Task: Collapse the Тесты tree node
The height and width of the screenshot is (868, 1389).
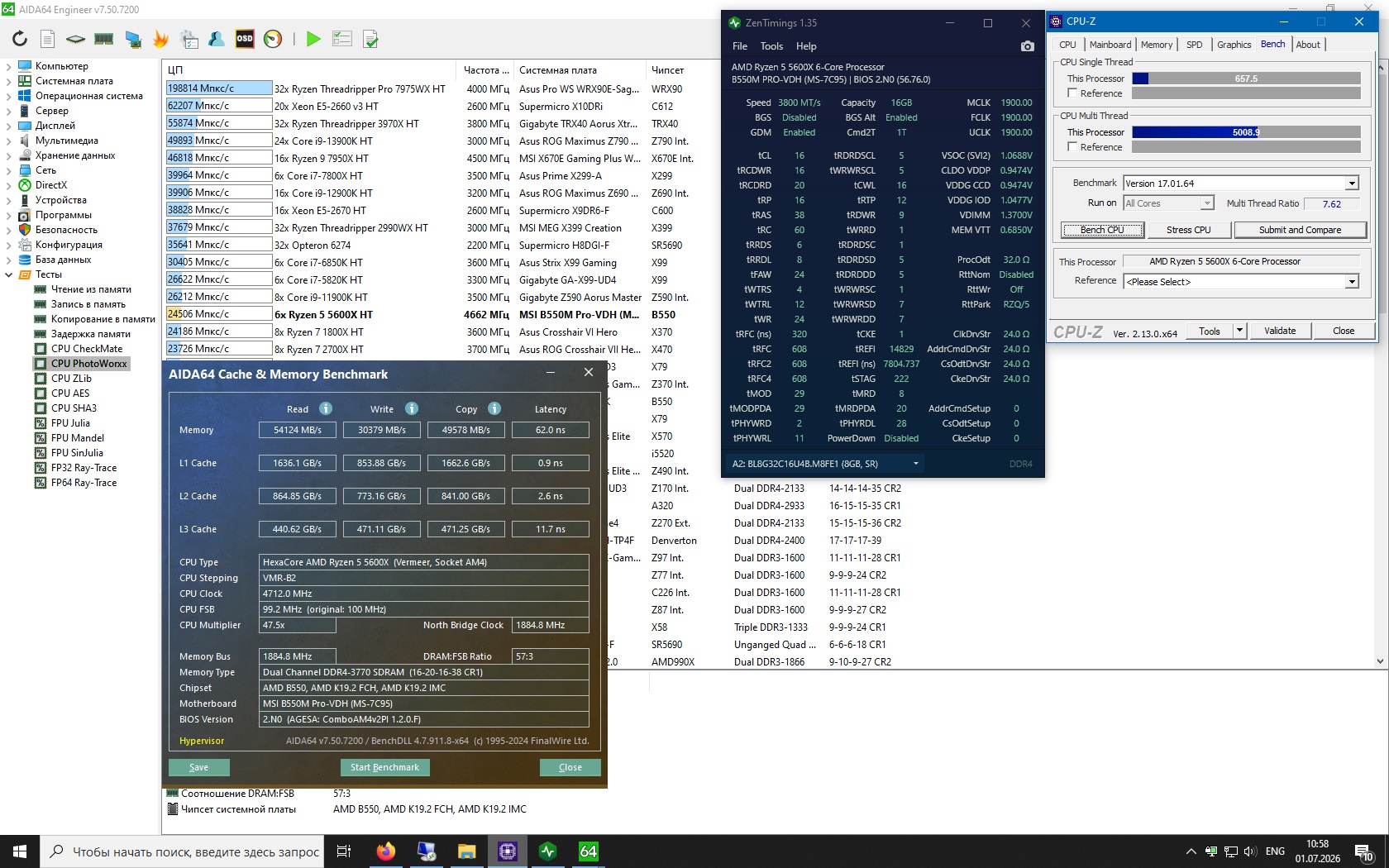Action: 8,274
